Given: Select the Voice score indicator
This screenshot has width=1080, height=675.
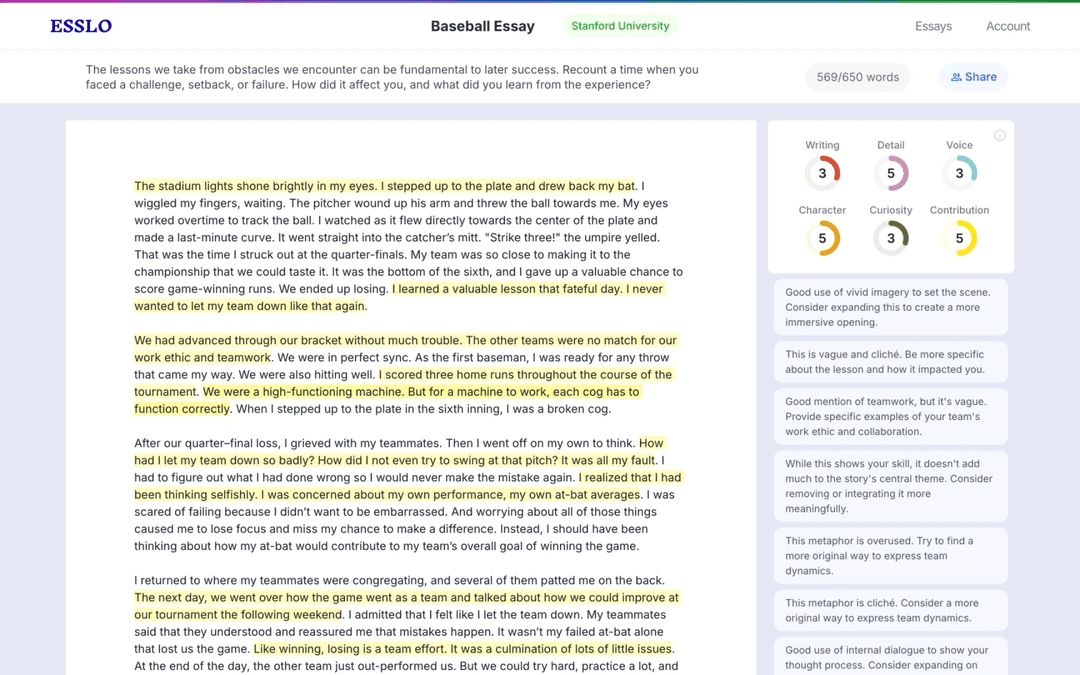Looking at the screenshot, I should (959, 172).
